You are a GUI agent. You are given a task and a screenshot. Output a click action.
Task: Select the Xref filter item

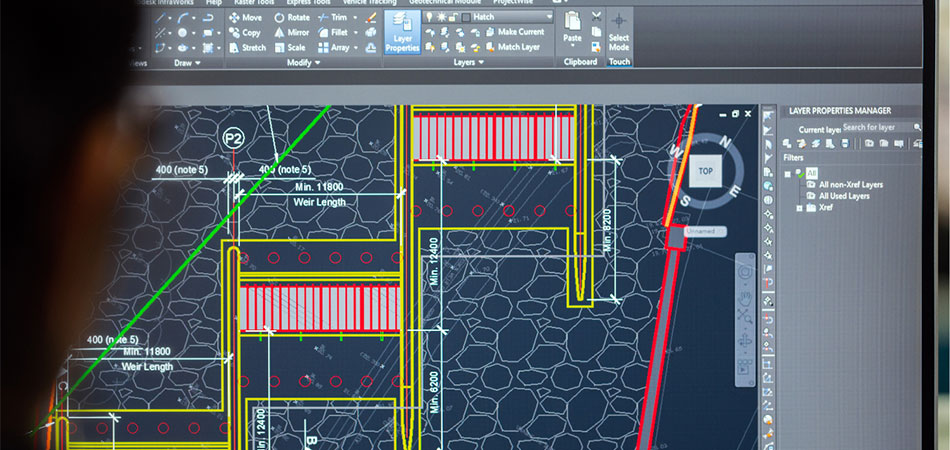pyautogui.click(x=825, y=207)
